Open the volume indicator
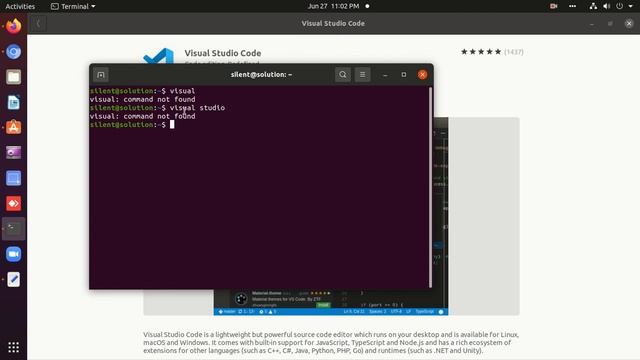 tap(607, 6)
